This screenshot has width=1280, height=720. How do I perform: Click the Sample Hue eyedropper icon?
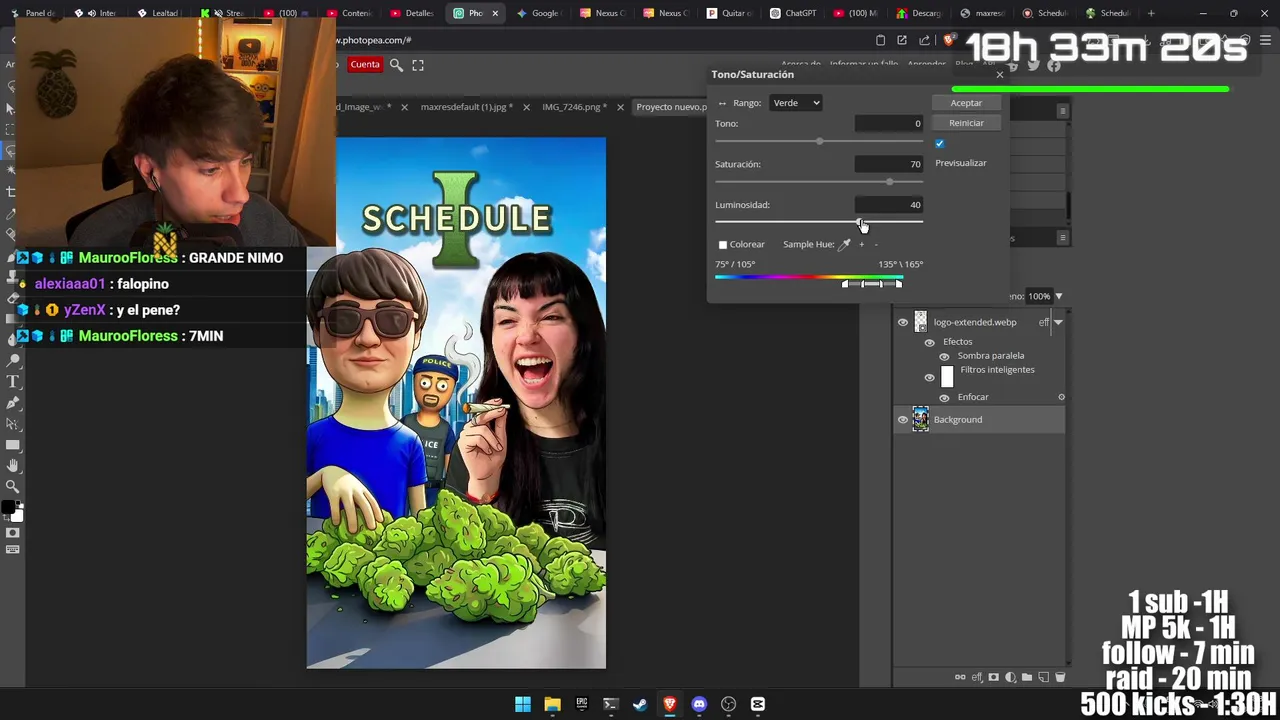[x=845, y=244]
